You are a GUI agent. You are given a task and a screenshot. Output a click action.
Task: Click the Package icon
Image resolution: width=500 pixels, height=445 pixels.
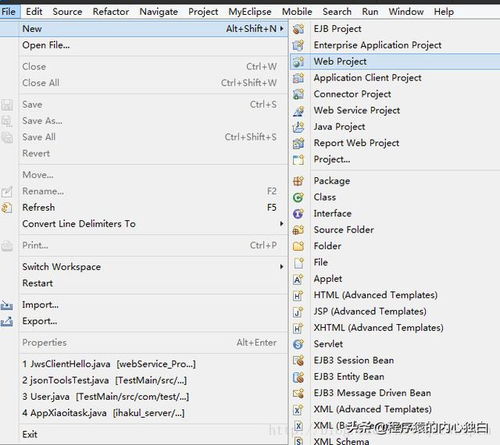[x=298, y=181]
